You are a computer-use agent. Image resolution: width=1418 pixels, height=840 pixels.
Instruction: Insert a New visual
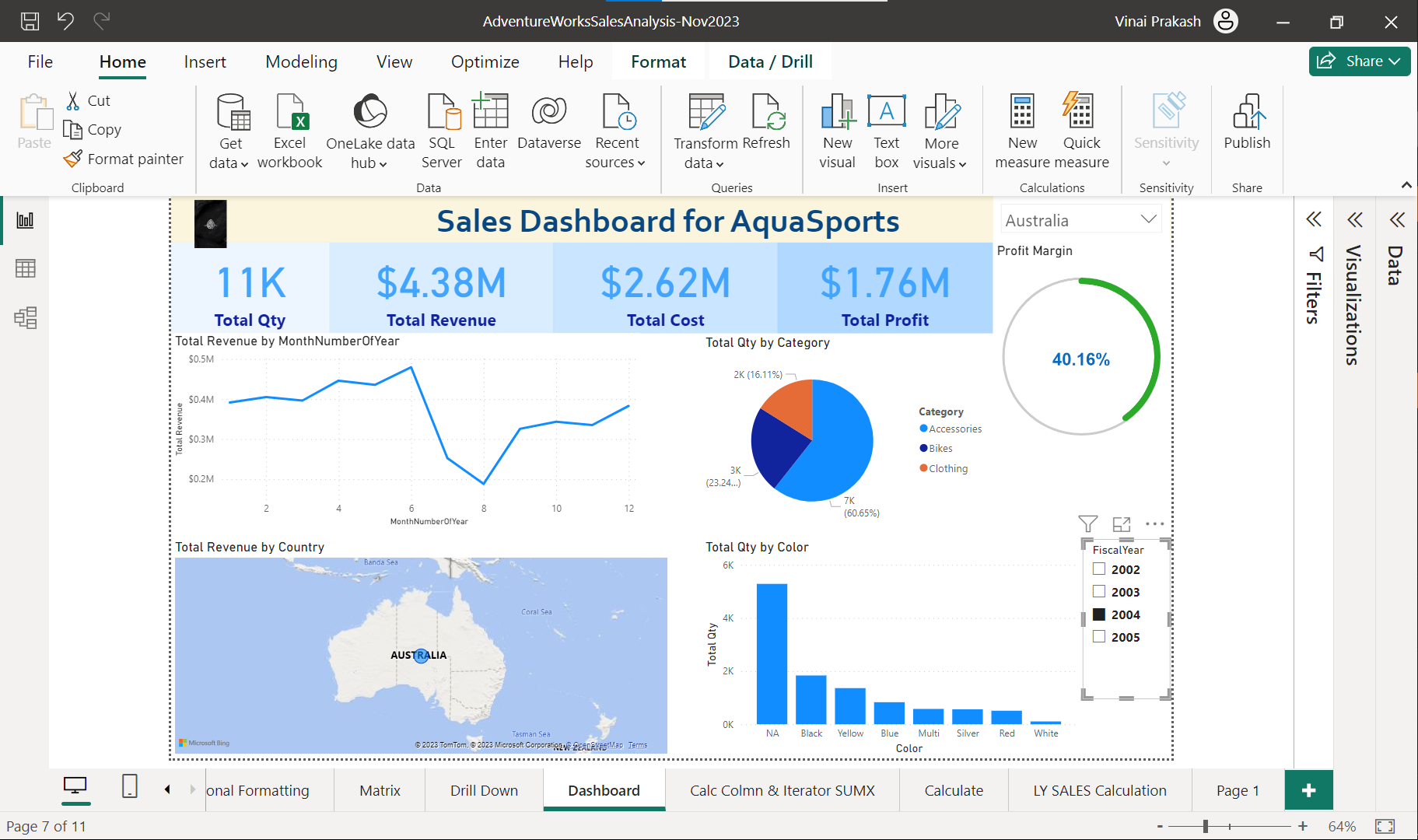[x=838, y=131]
